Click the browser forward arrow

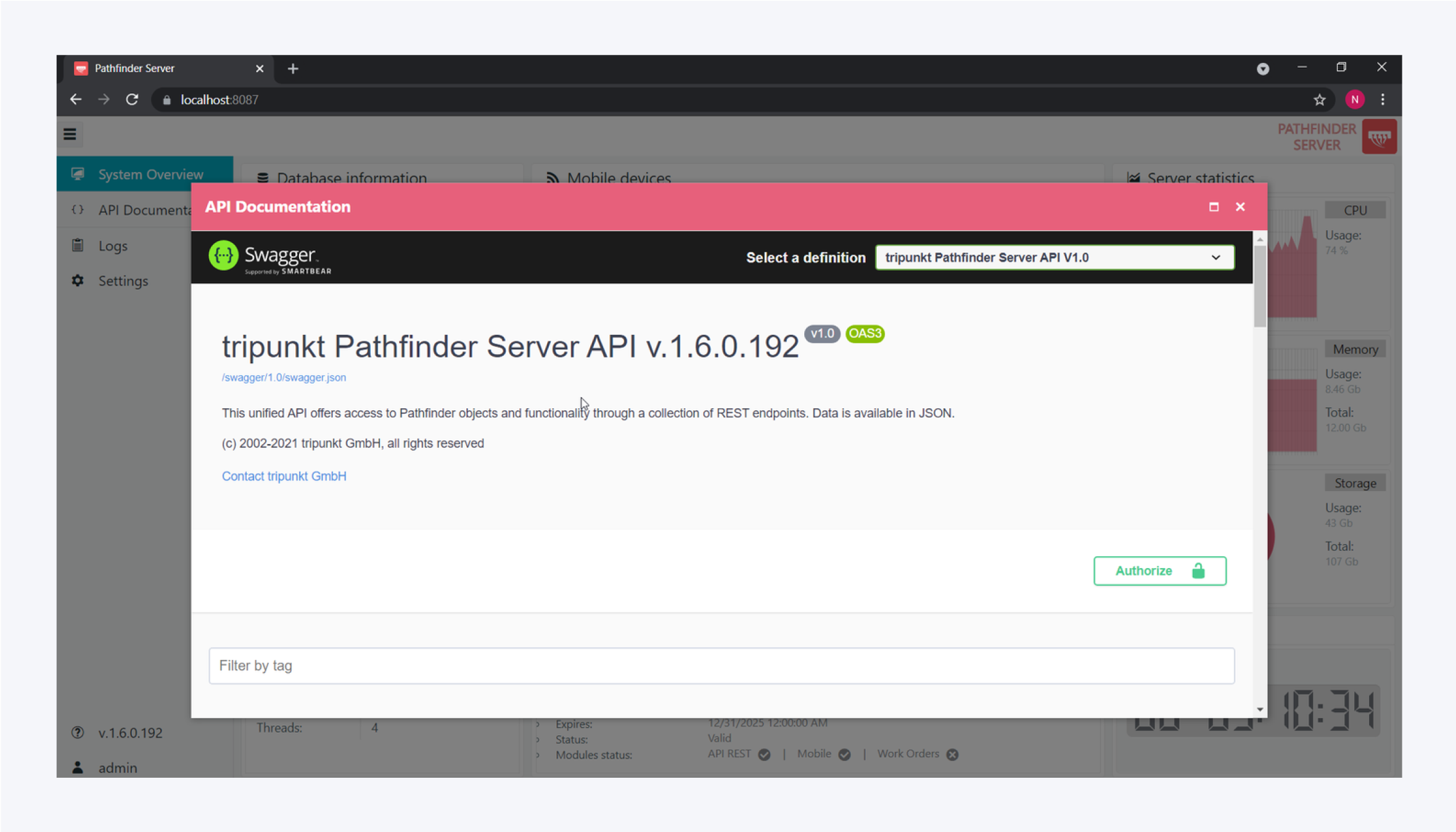[104, 99]
